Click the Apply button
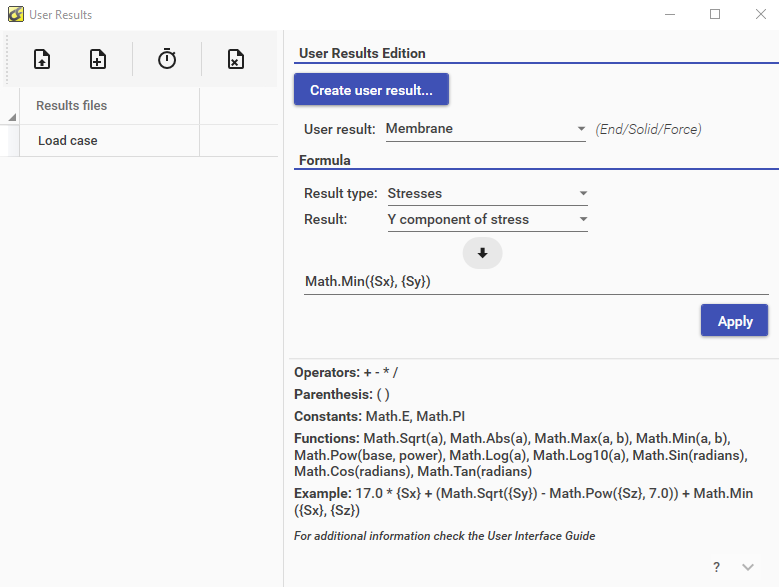779x587 pixels. [x=734, y=321]
